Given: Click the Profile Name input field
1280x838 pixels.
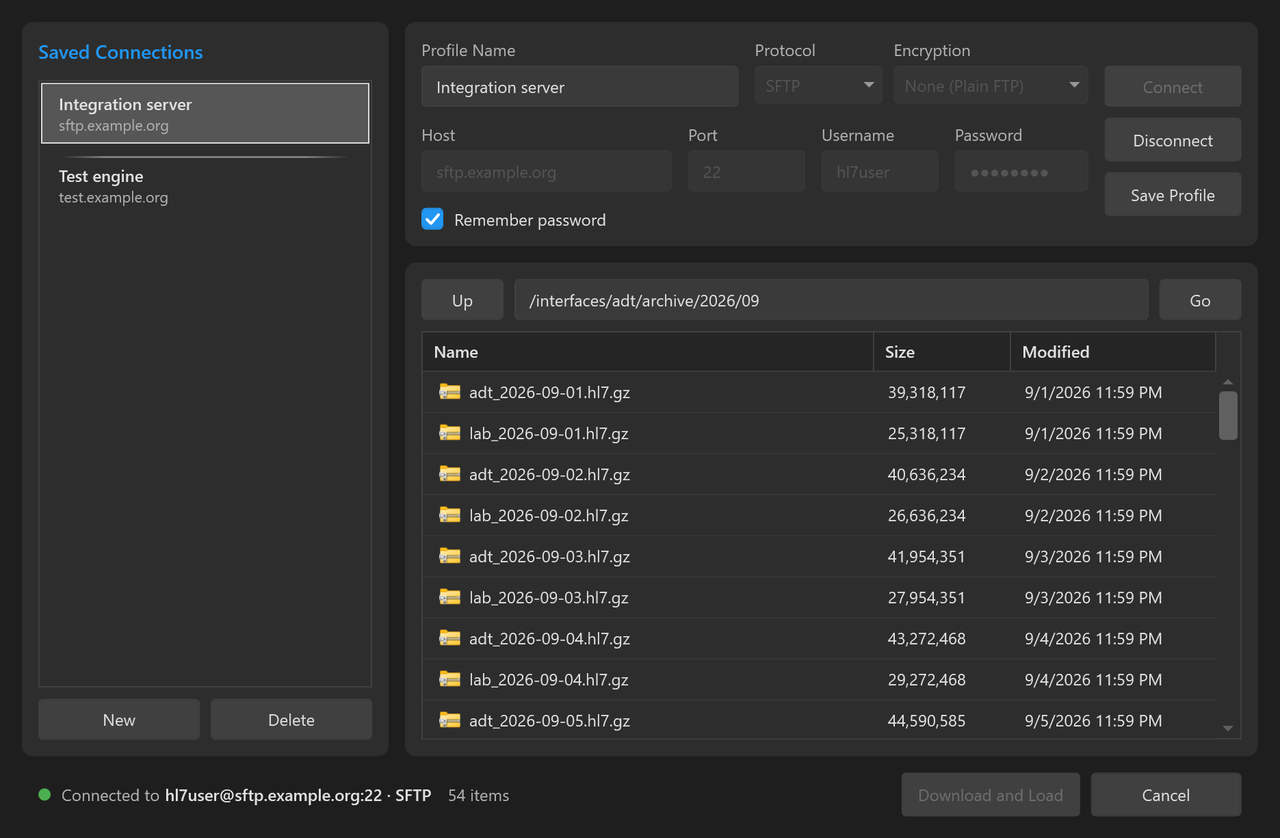Looking at the screenshot, I should tap(580, 87).
